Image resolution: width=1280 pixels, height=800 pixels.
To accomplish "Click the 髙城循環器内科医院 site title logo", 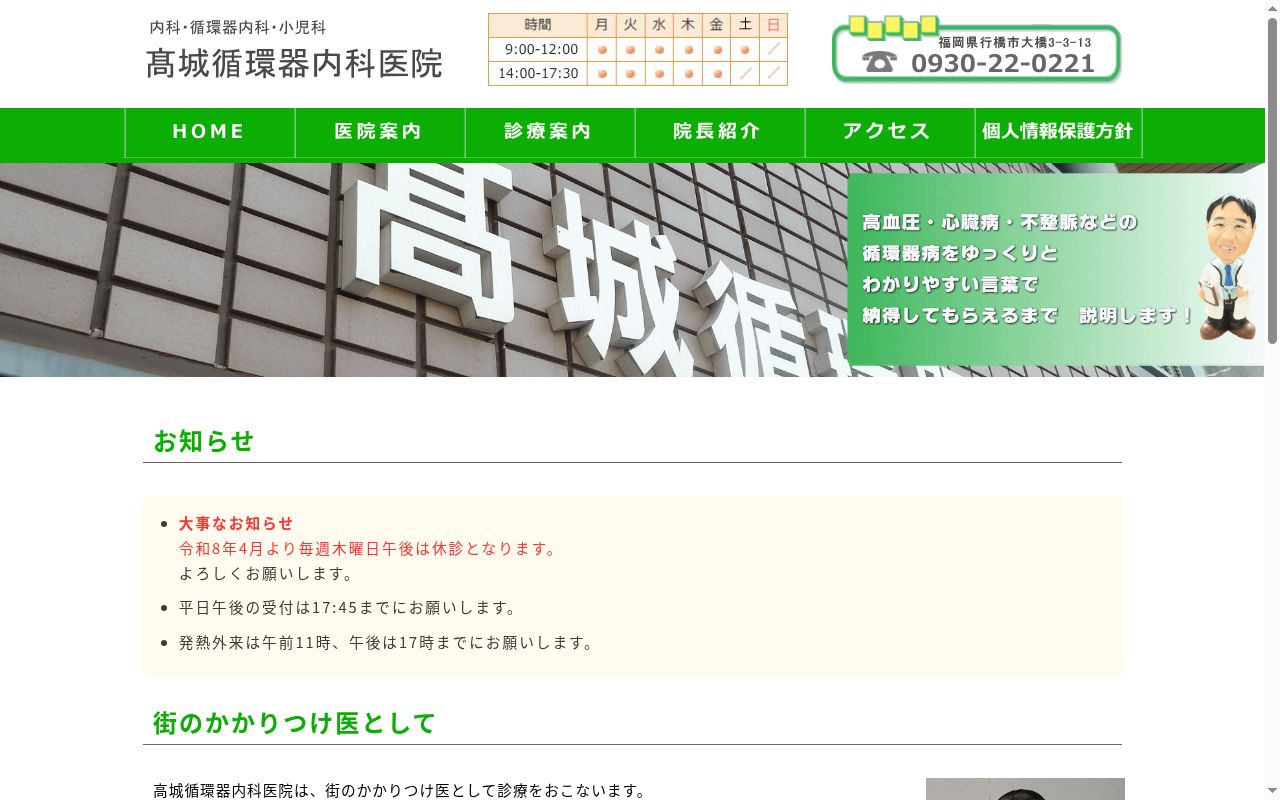I will pos(294,64).
